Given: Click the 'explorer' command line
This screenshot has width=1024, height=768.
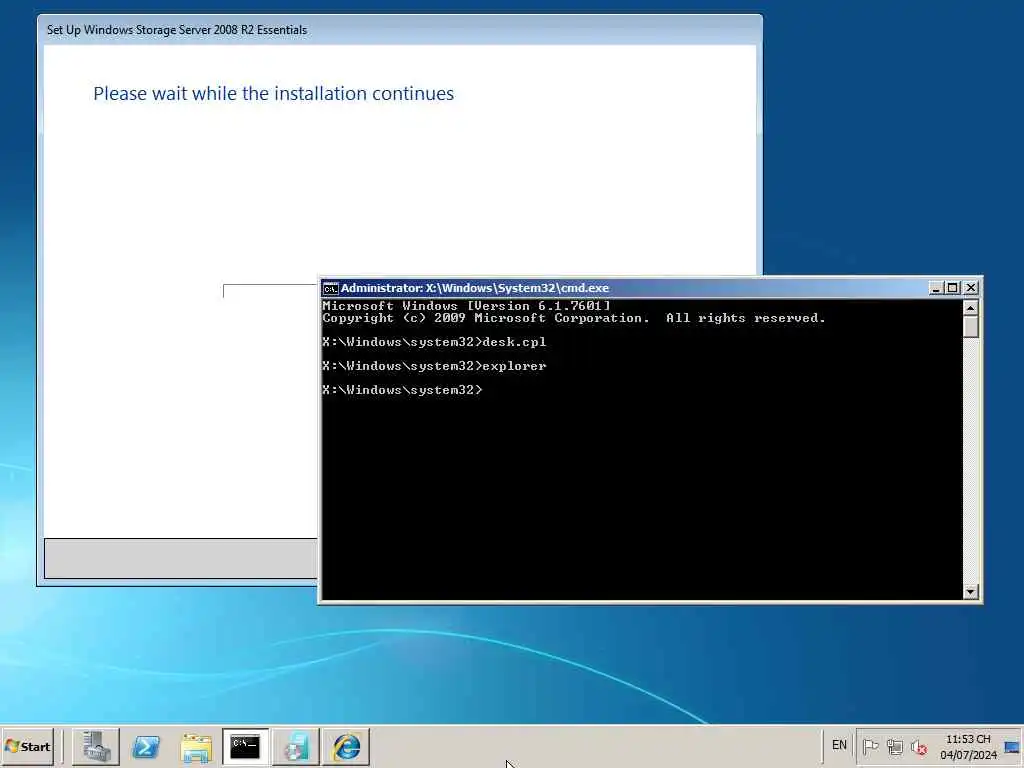Looking at the screenshot, I should (434, 366).
